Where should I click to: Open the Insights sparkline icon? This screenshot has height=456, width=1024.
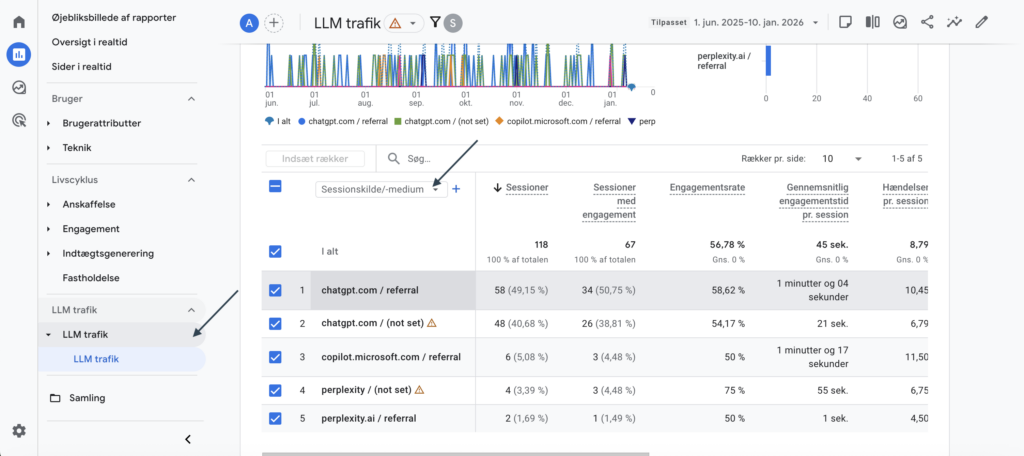(x=955, y=22)
